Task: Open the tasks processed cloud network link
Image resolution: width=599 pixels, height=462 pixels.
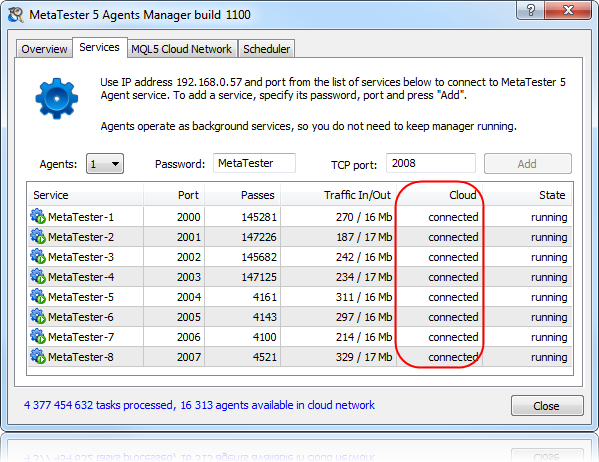Action: click(x=199, y=405)
